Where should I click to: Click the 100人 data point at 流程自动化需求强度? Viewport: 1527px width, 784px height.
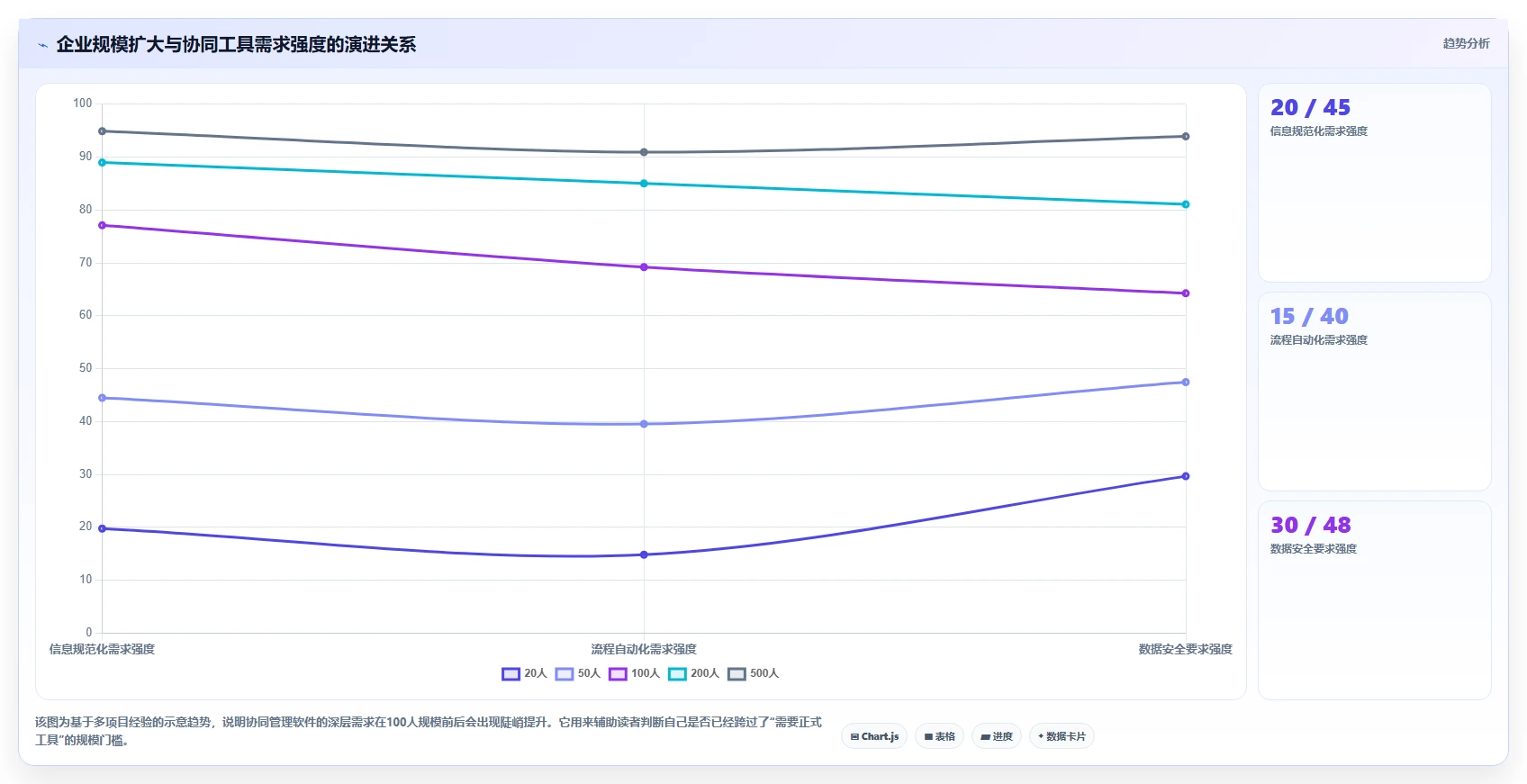[644, 267]
